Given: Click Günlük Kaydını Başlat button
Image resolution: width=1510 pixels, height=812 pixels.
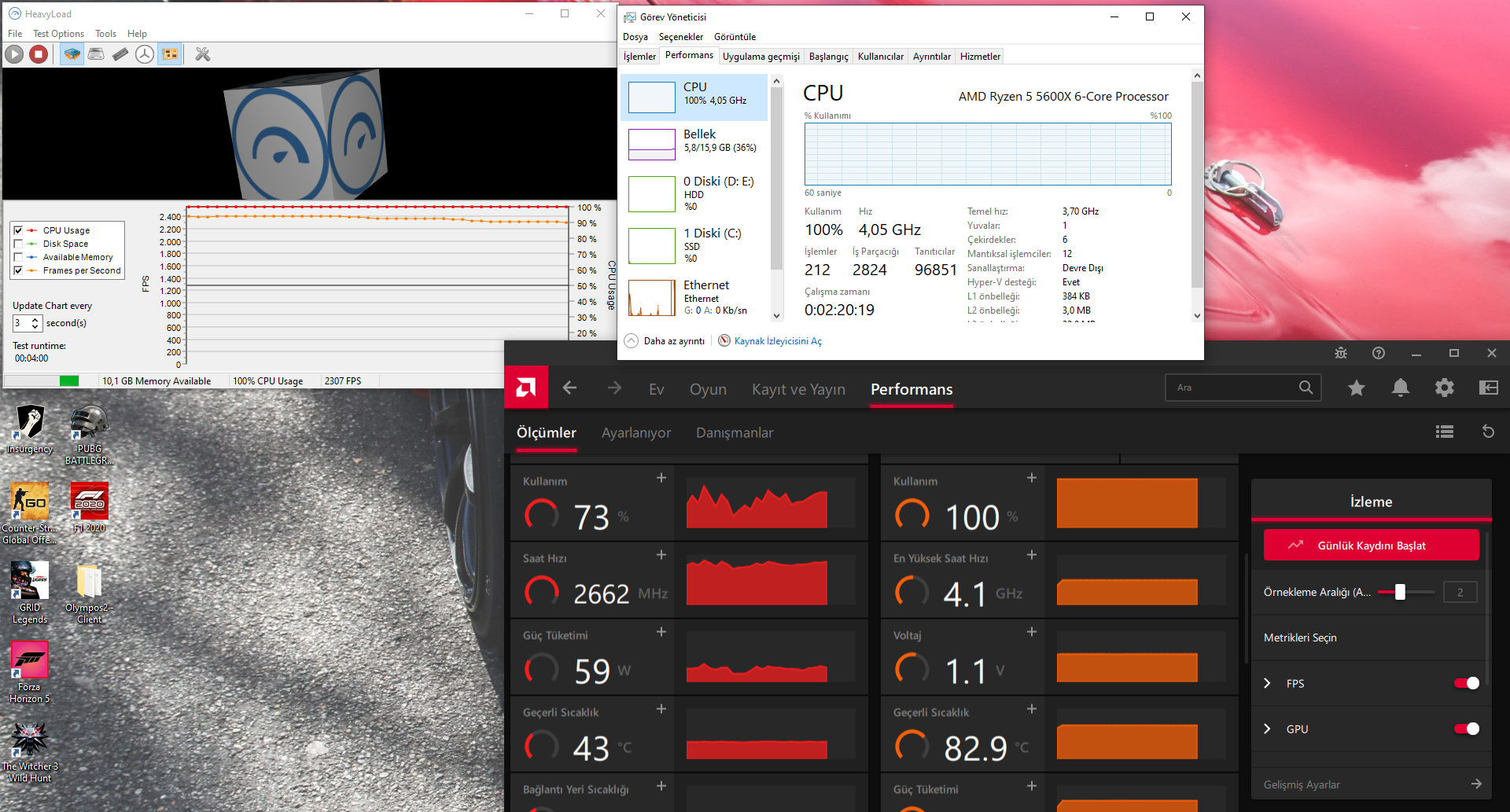Looking at the screenshot, I should click(1371, 545).
